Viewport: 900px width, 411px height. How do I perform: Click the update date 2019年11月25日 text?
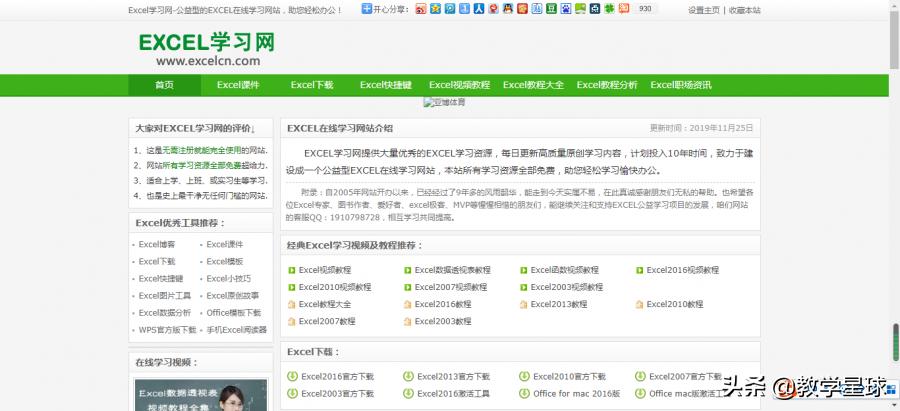point(721,128)
